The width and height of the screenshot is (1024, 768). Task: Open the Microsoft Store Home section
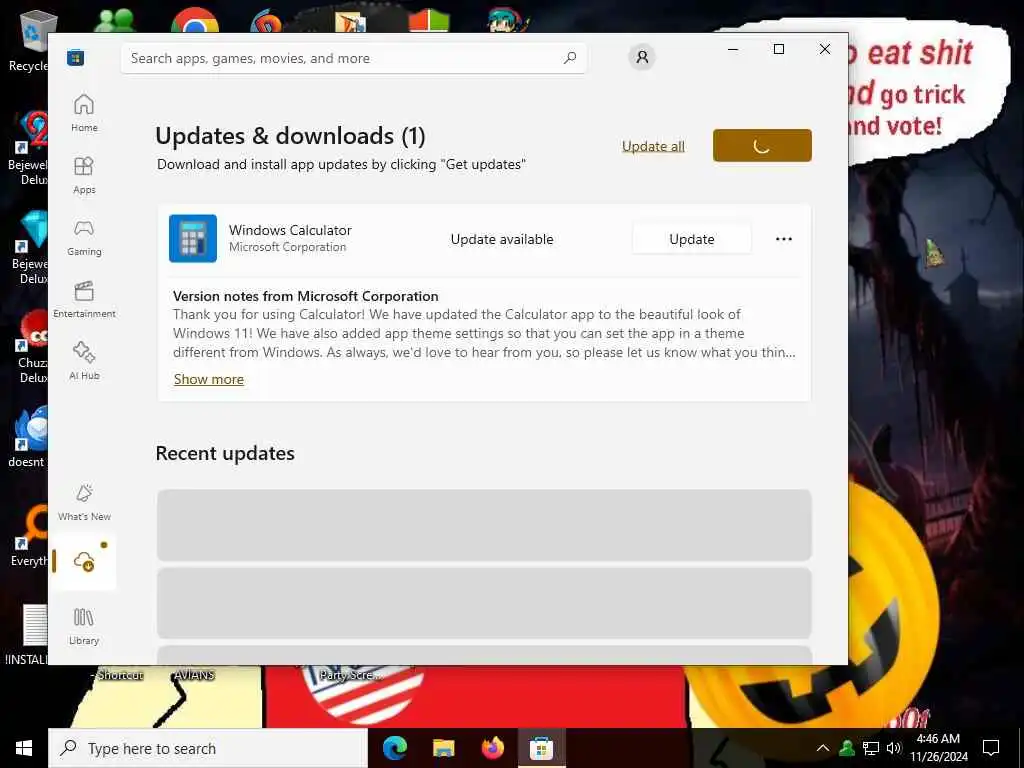(84, 113)
